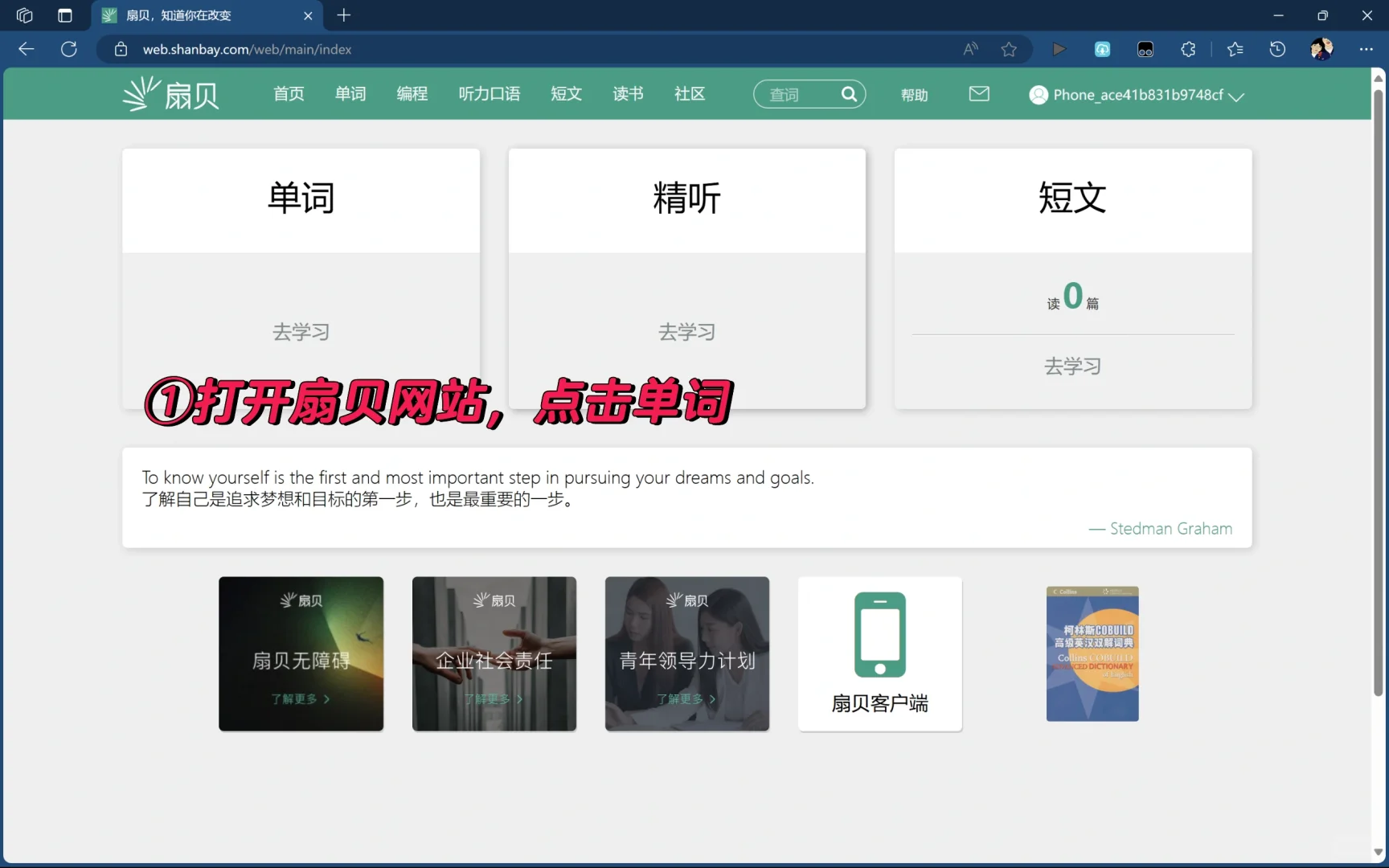Enter Immersive Reader via A icon
1389x868 pixels.
click(x=970, y=49)
